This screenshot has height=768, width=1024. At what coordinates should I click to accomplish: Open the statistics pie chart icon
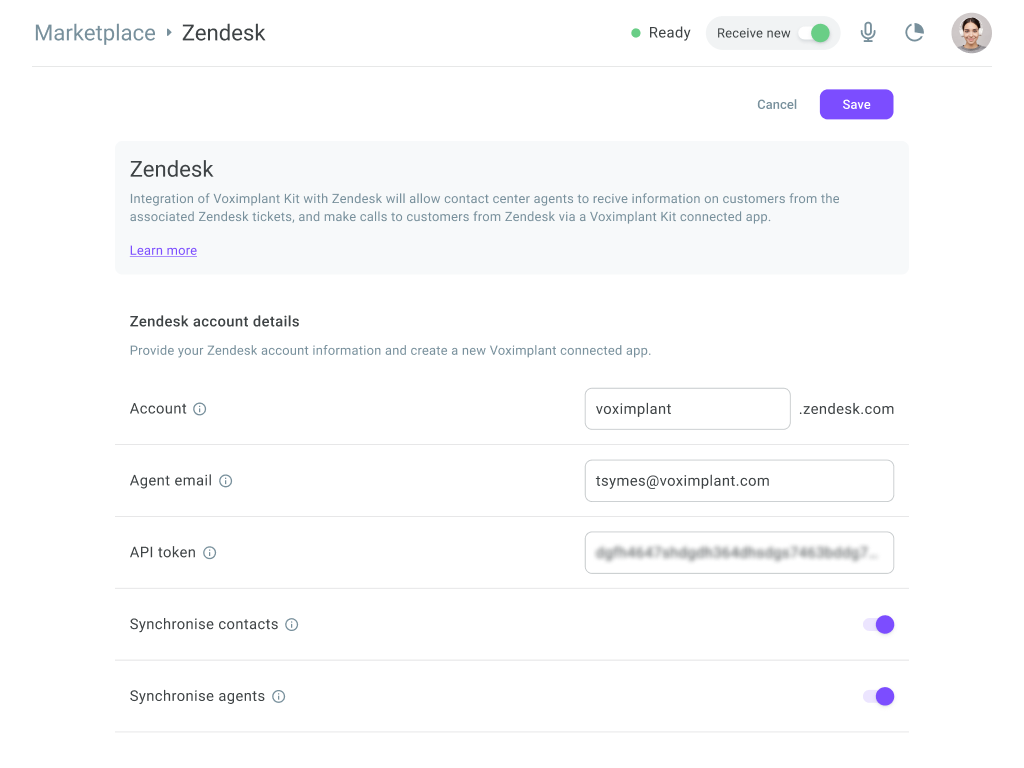tap(914, 33)
